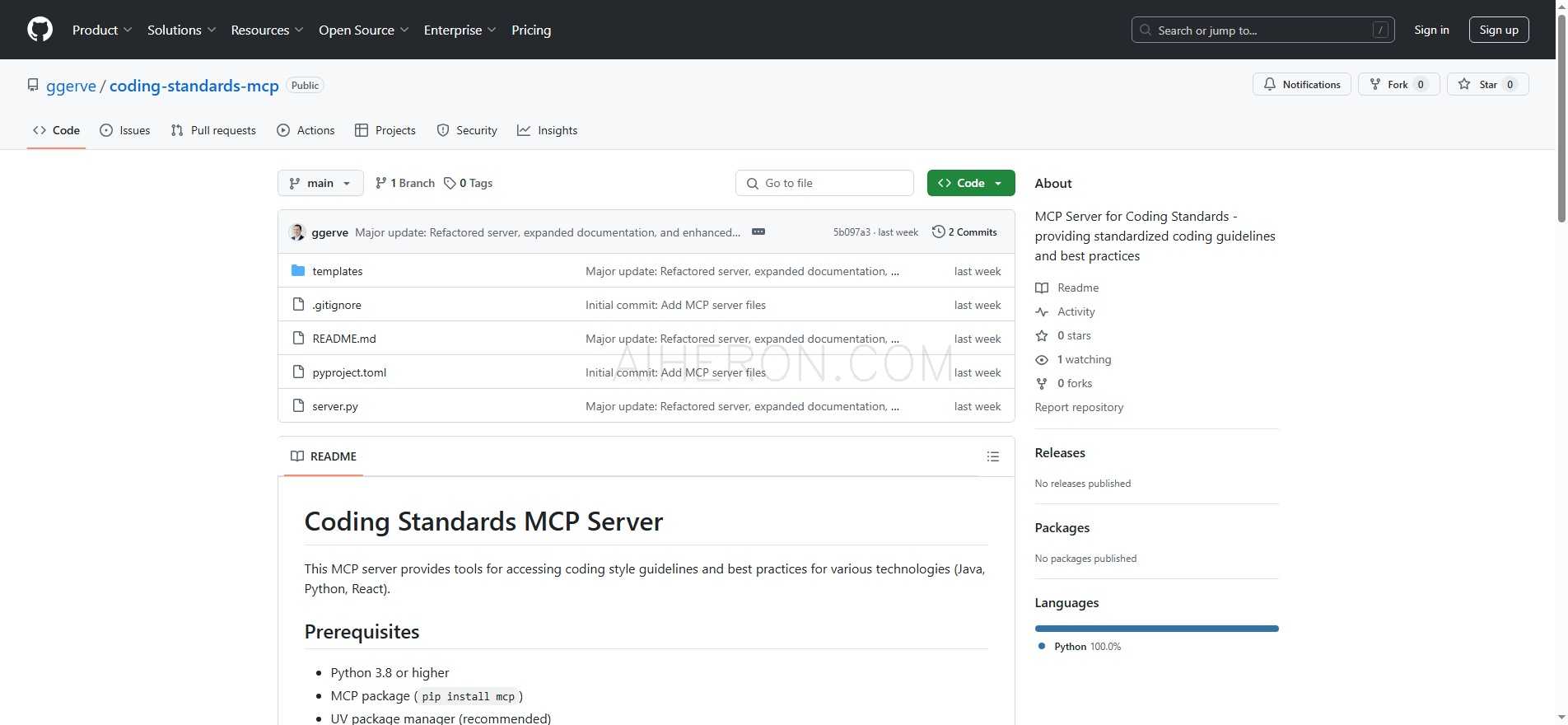
Task: Open the Enterprise dropdown menu
Action: click(460, 30)
